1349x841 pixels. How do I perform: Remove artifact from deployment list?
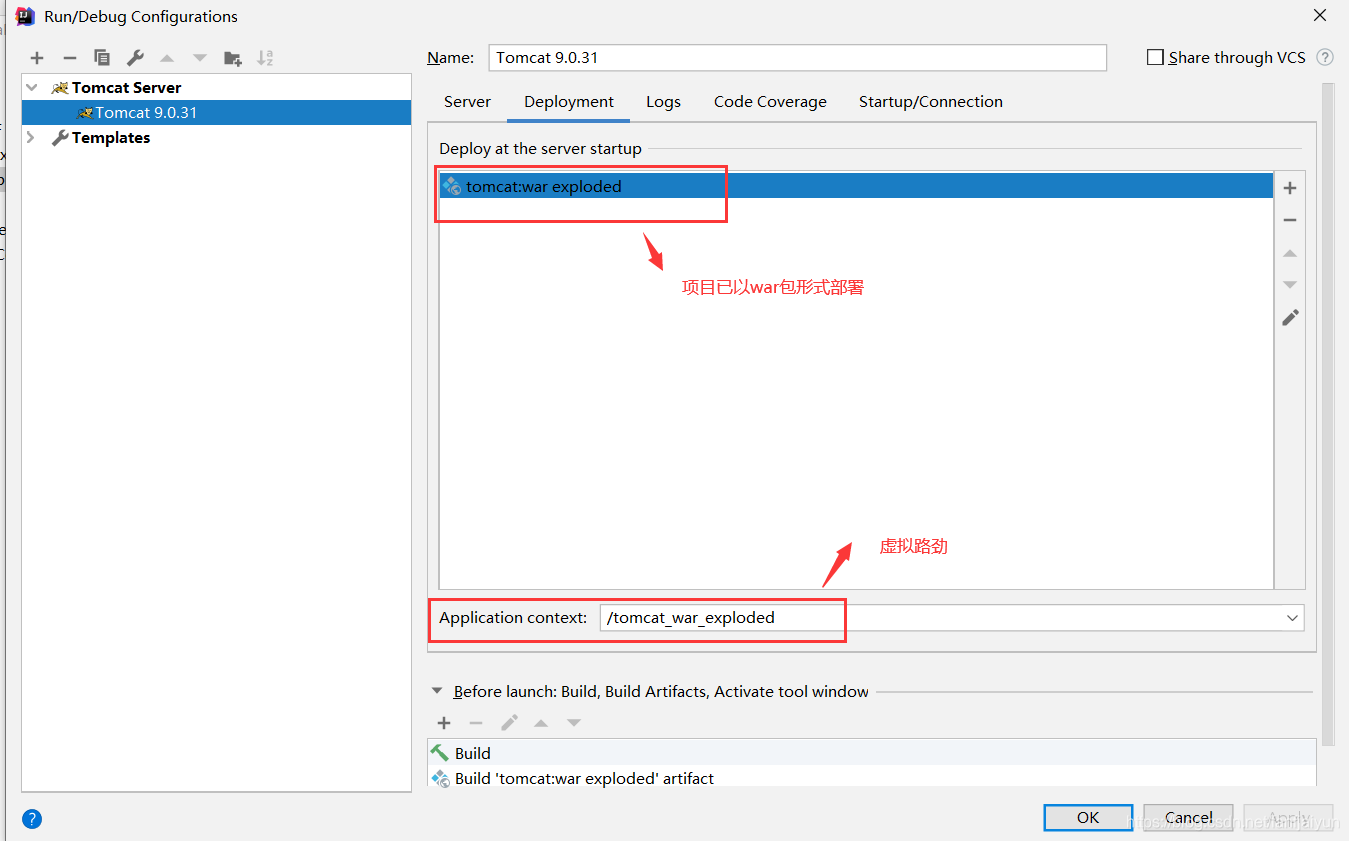(1290, 220)
